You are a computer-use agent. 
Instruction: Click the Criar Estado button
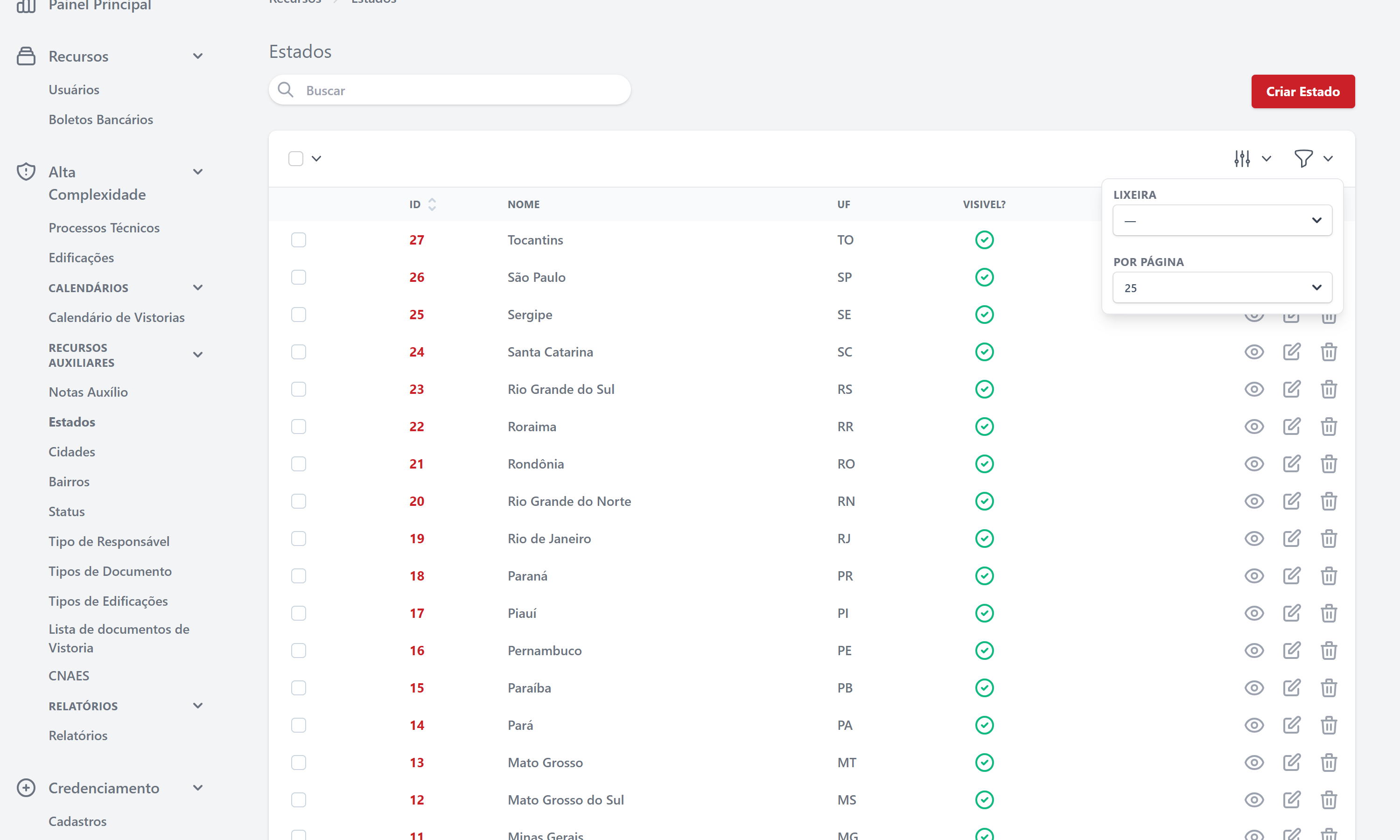(1302, 91)
